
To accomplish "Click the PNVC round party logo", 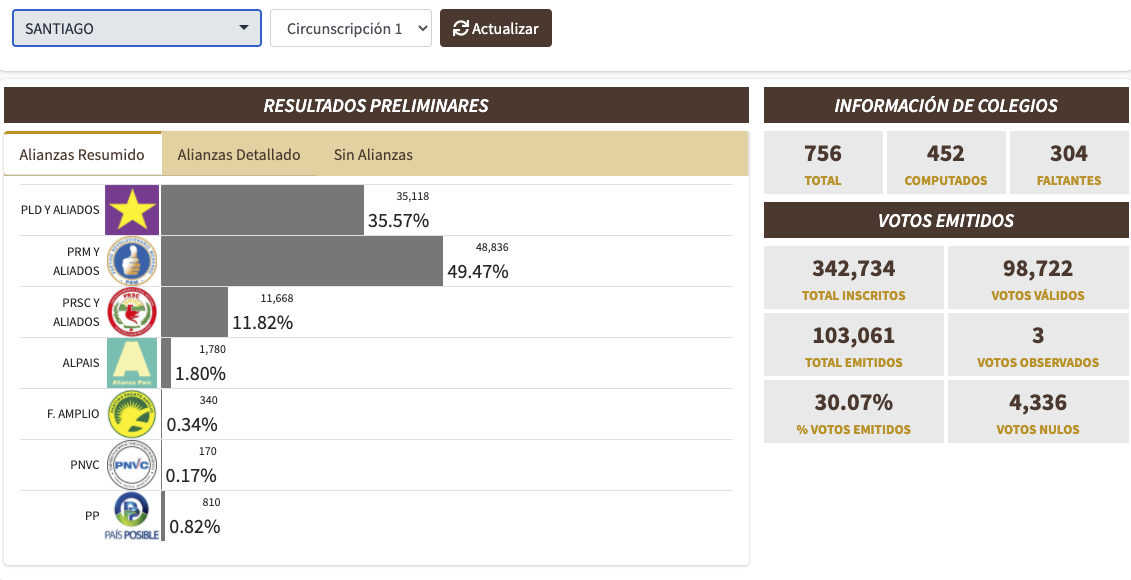I will 132,465.
